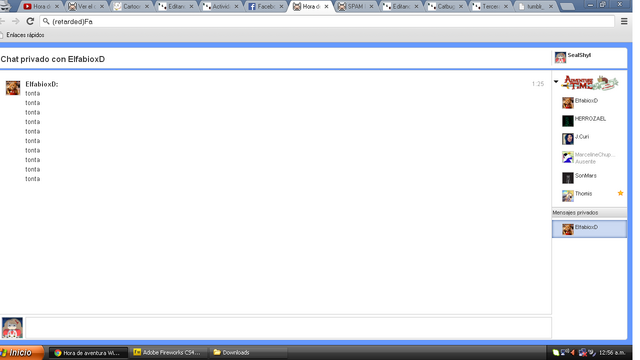Image resolution: width=640 pixels, height=360 pixels.
Task: Switch to the Tercer tab
Action: [489, 7]
